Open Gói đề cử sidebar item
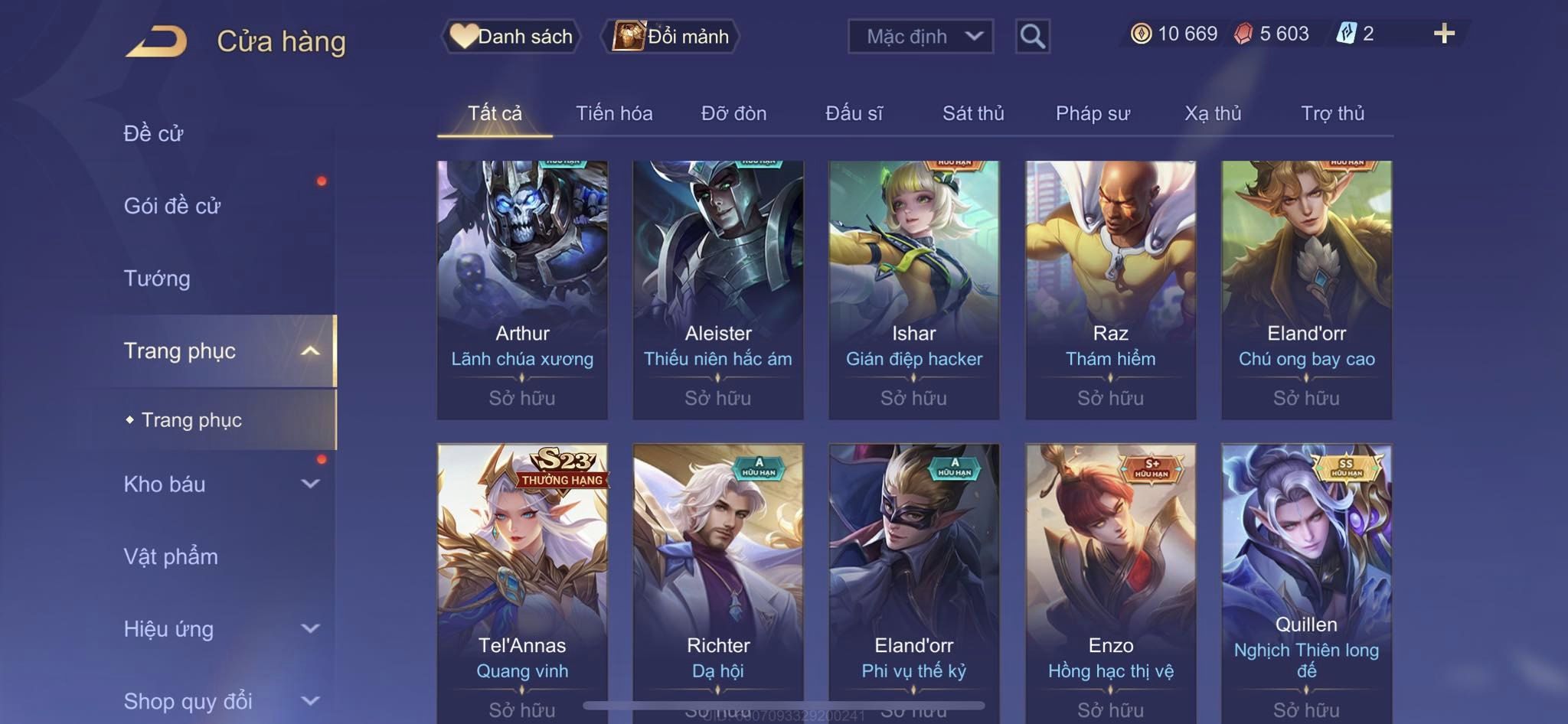Screen dimensions: 1568x724 click(x=172, y=206)
